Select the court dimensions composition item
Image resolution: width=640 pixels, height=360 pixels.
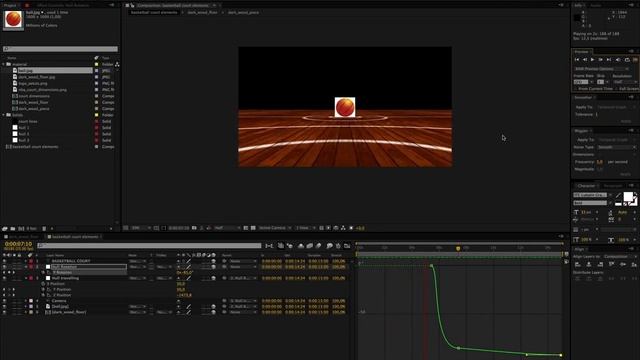point(34,96)
